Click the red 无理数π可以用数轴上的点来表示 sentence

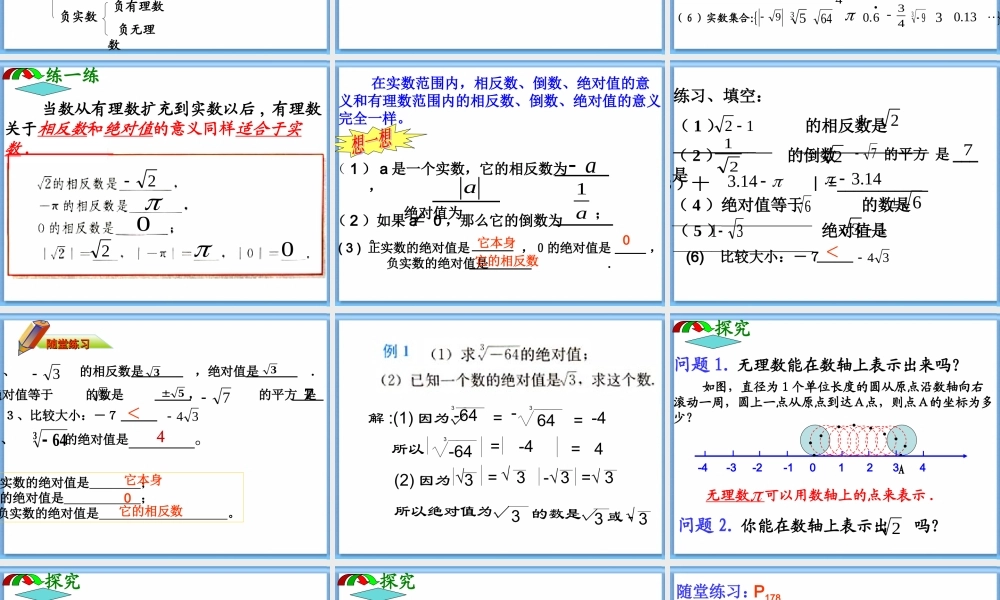[x=820, y=495]
